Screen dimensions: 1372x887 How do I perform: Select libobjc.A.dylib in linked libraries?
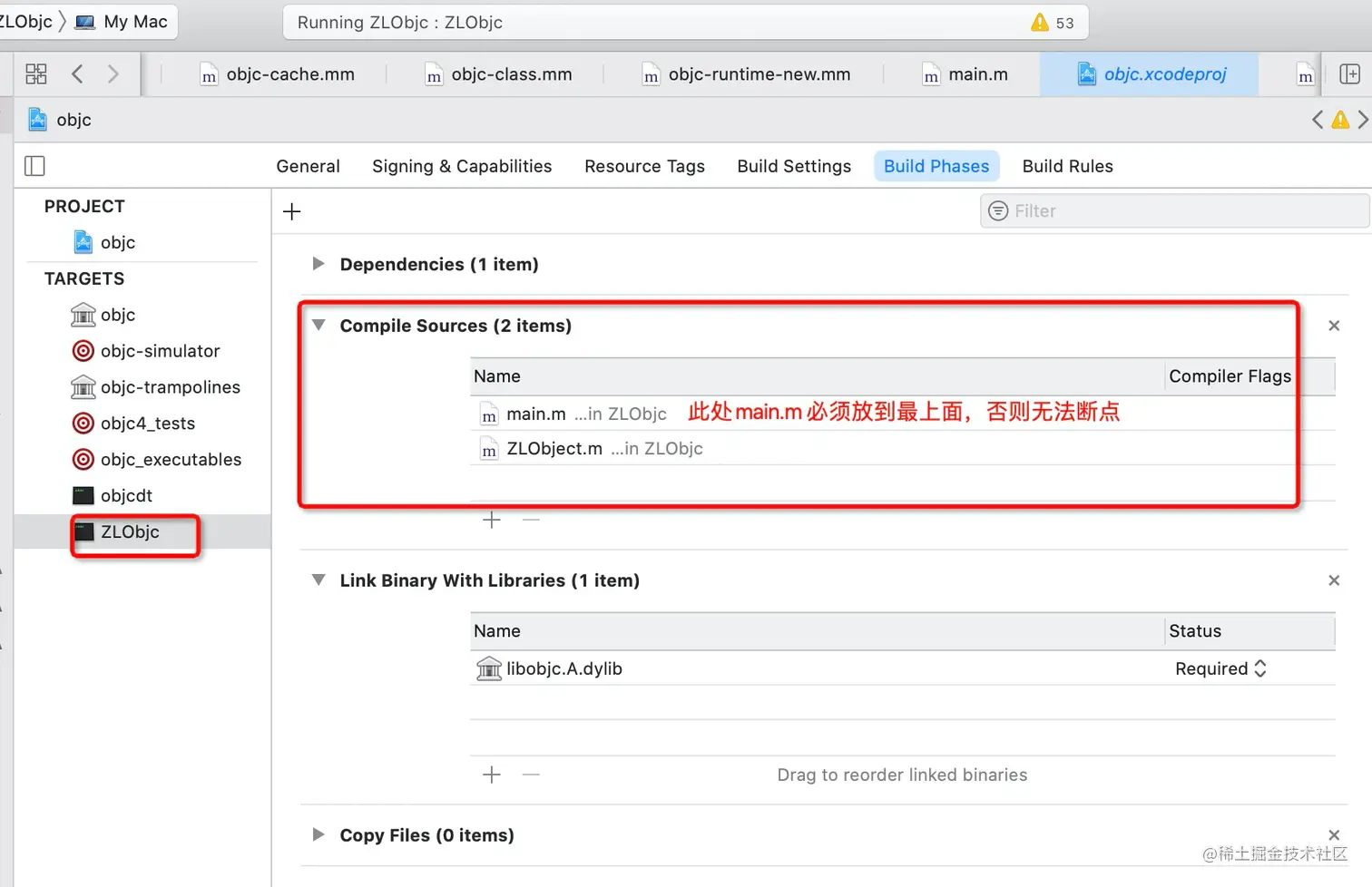tap(903, 668)
